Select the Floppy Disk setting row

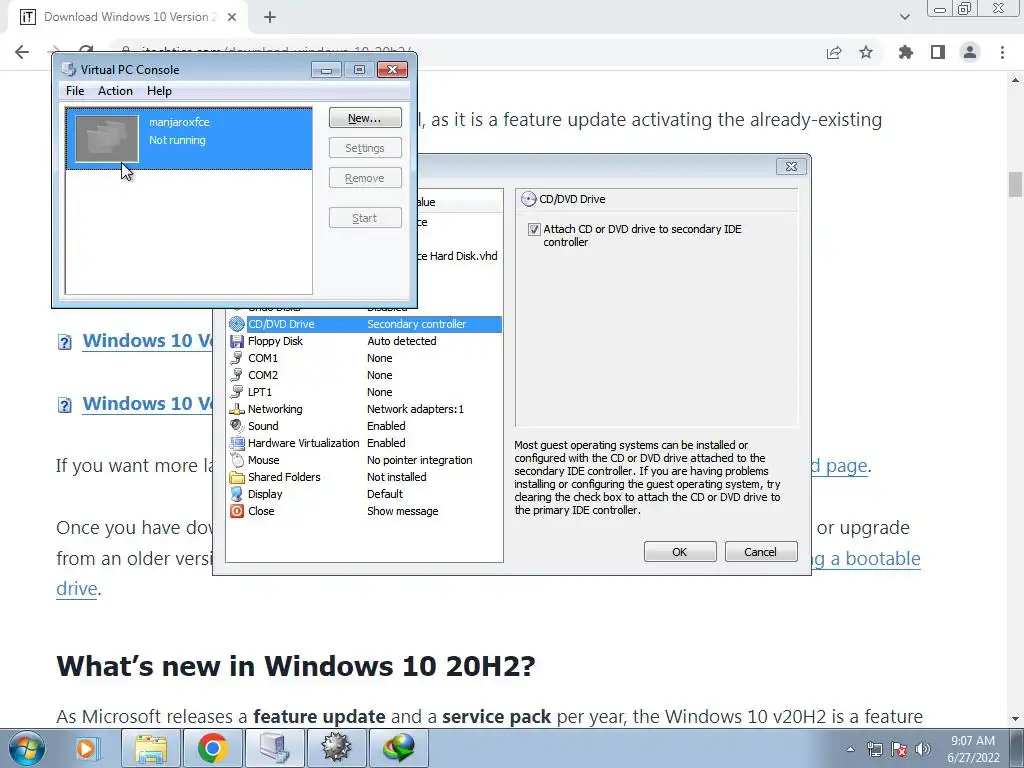pos(364,341)
